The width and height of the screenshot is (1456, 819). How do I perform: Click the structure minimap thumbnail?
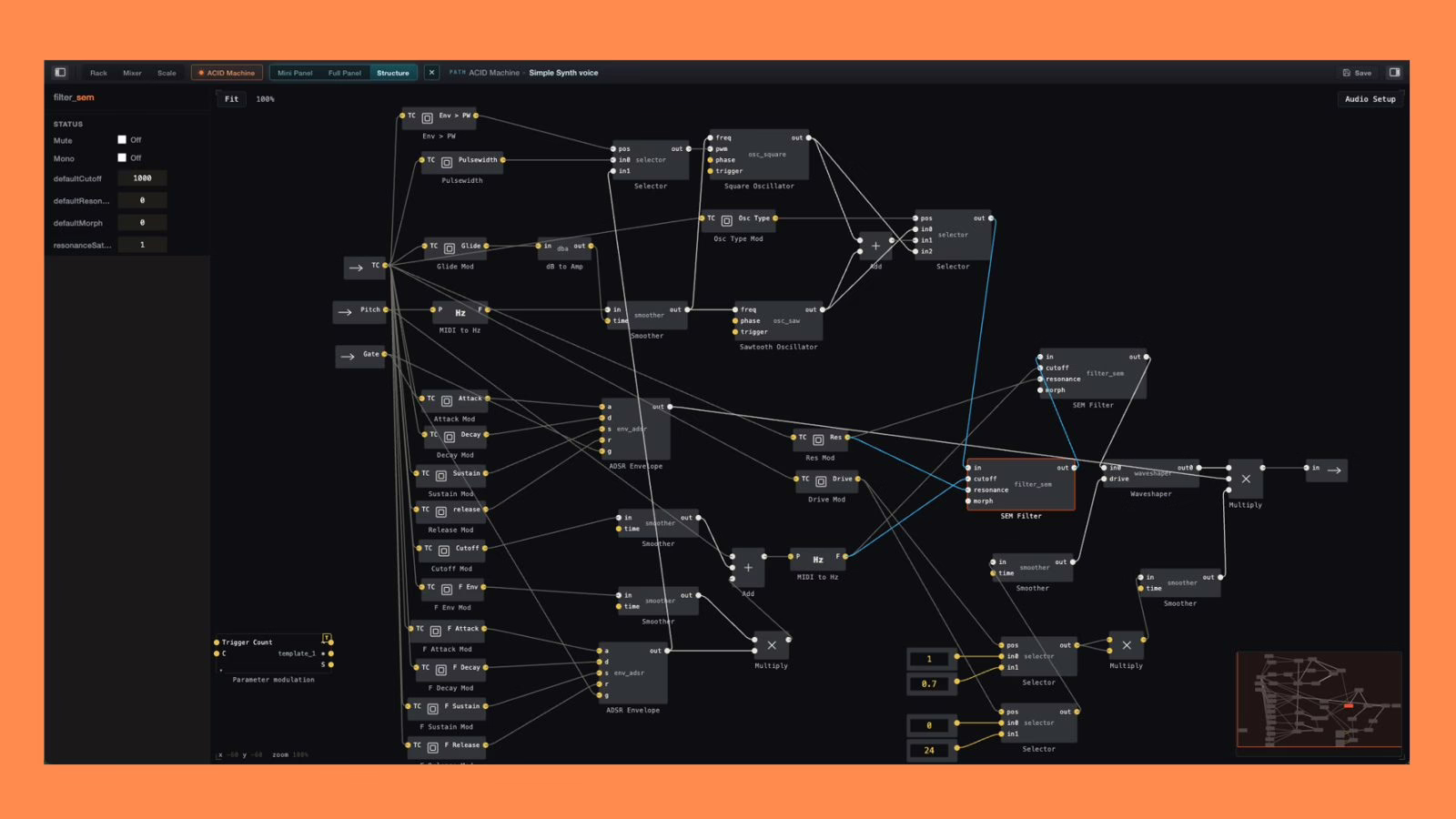1319,700
